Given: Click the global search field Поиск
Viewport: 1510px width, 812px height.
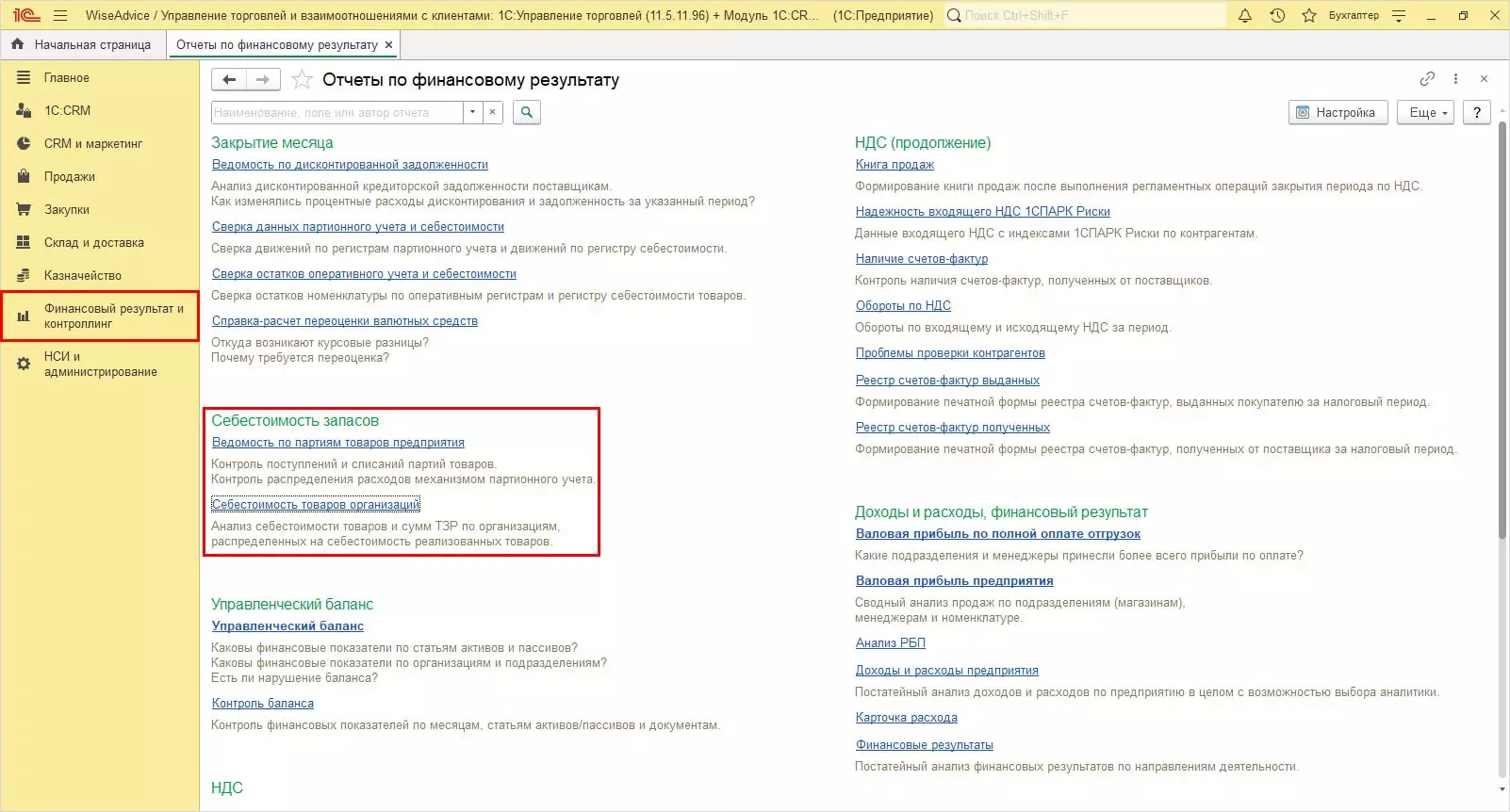Looking at the screenshot, I should point(1086,15).
